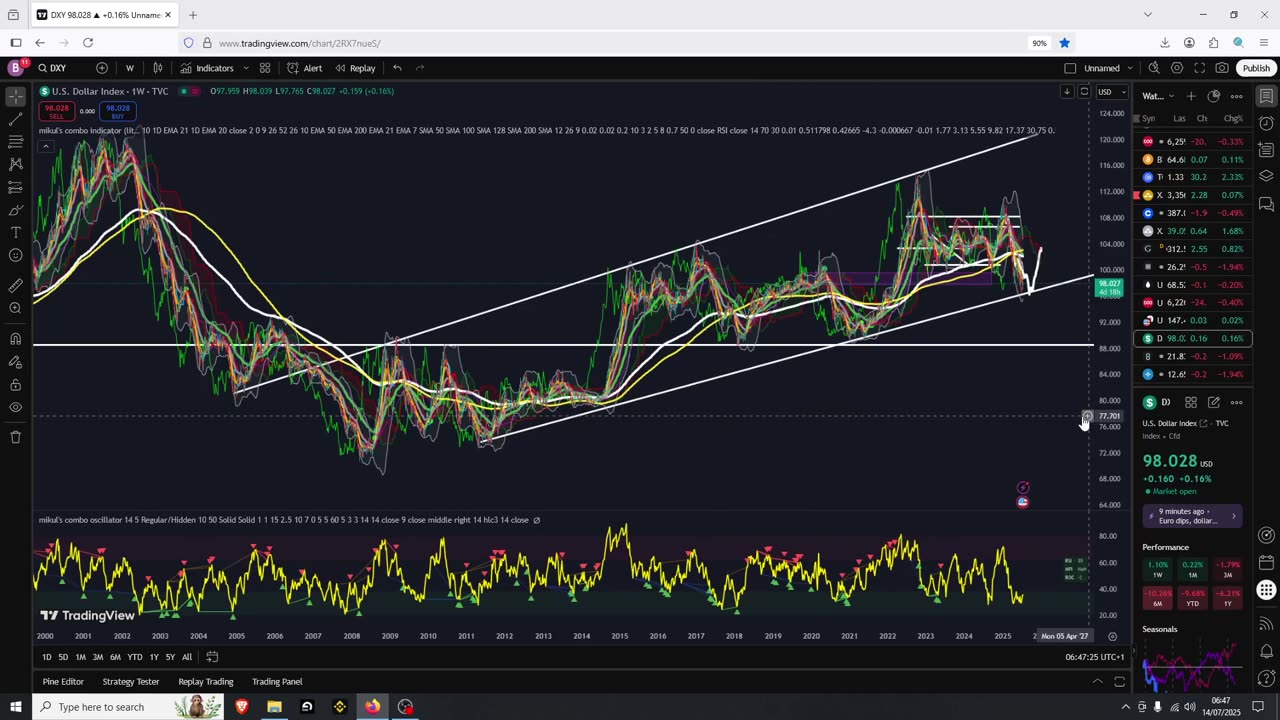Click compare or add symbol plus
The image size is (1280, 720).
pos(102,68)
